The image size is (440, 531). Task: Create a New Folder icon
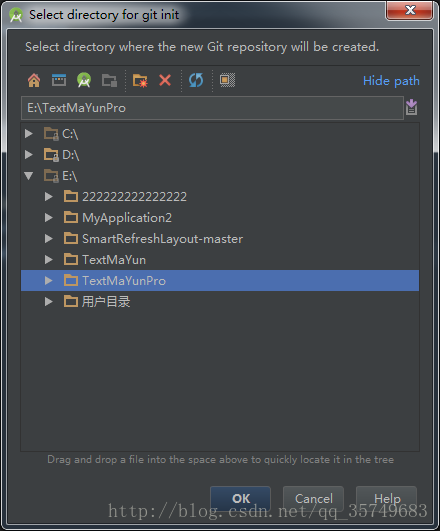click(140, 81)
